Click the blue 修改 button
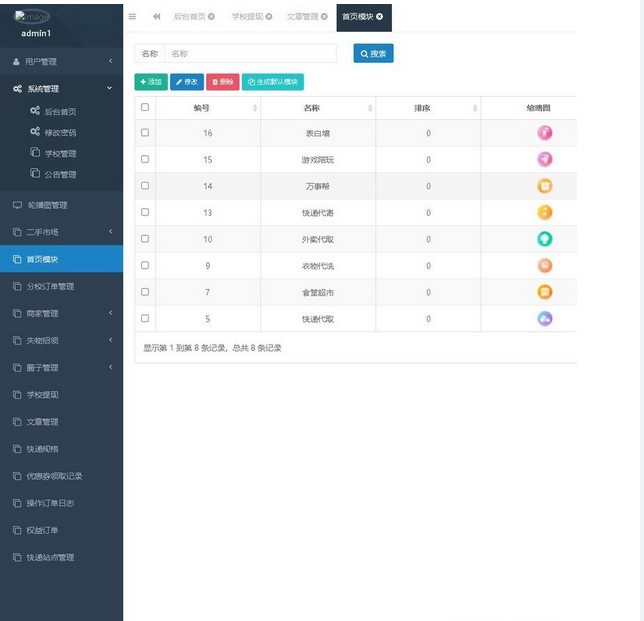The image size is (644, 621). (187, 82)
